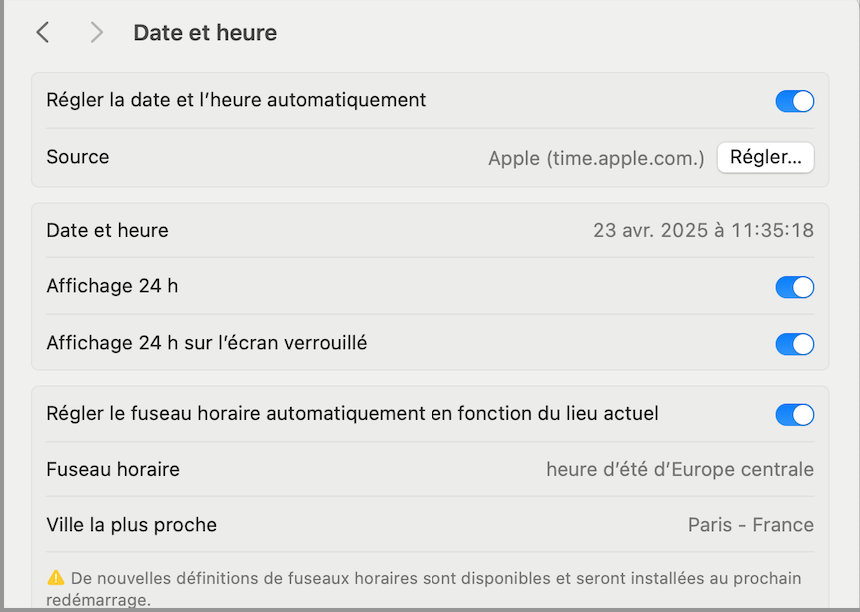
Task: Select the Ville la plus proche label
Action: pyautogui.click(x=131, y=525)
